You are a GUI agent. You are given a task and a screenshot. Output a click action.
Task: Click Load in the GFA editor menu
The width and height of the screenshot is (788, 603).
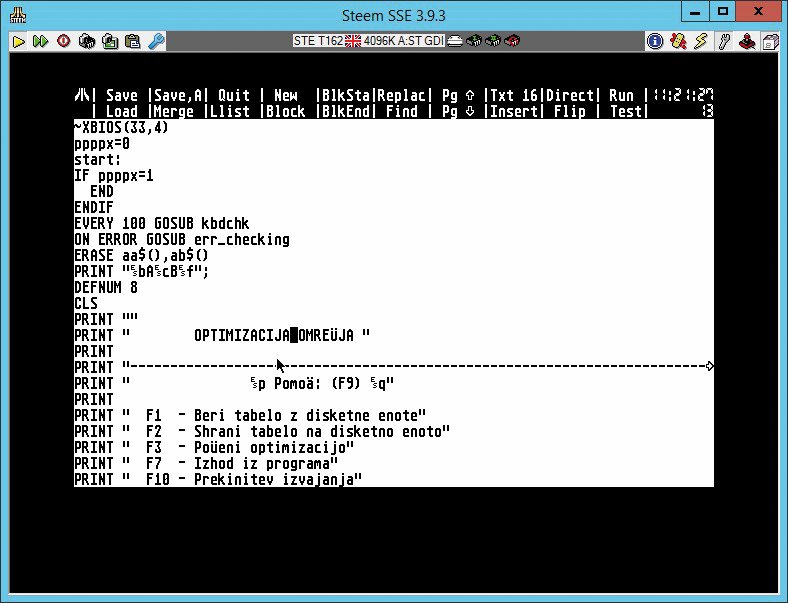(122, 111)
